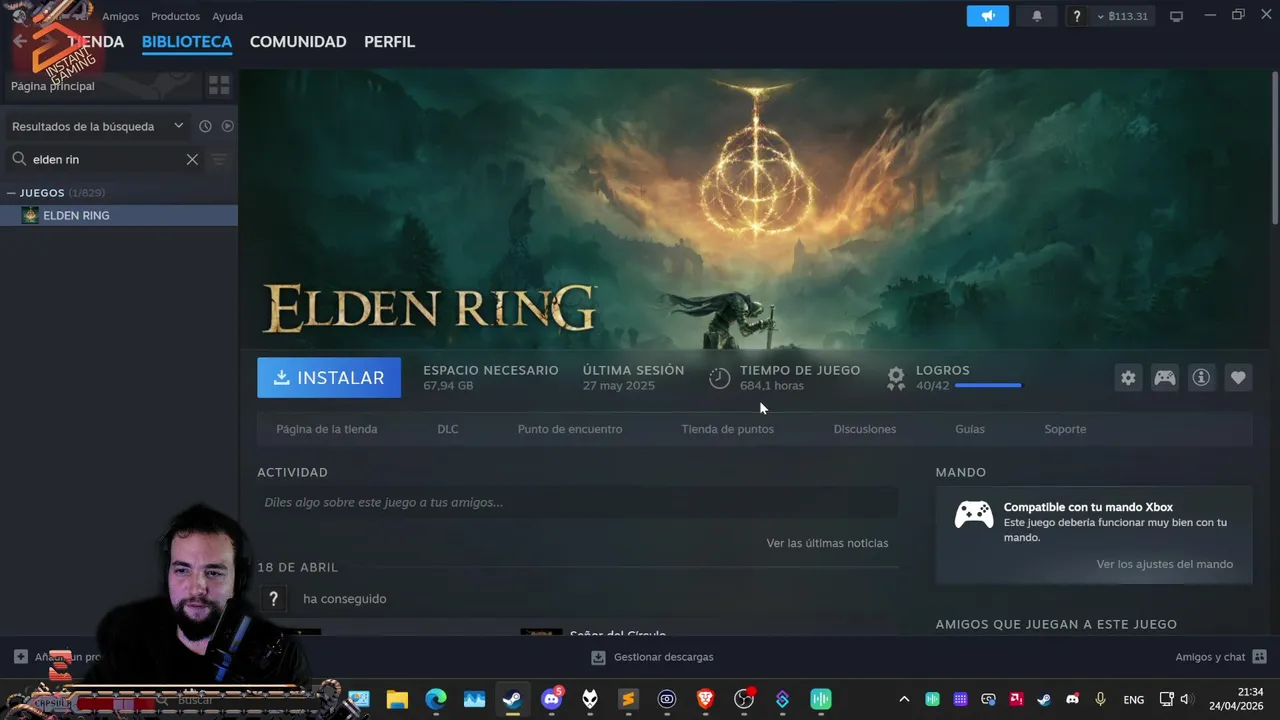Screen dimensions: 1280x720
Task: Open the Steam announcements megaphone button
Action: 988,16
